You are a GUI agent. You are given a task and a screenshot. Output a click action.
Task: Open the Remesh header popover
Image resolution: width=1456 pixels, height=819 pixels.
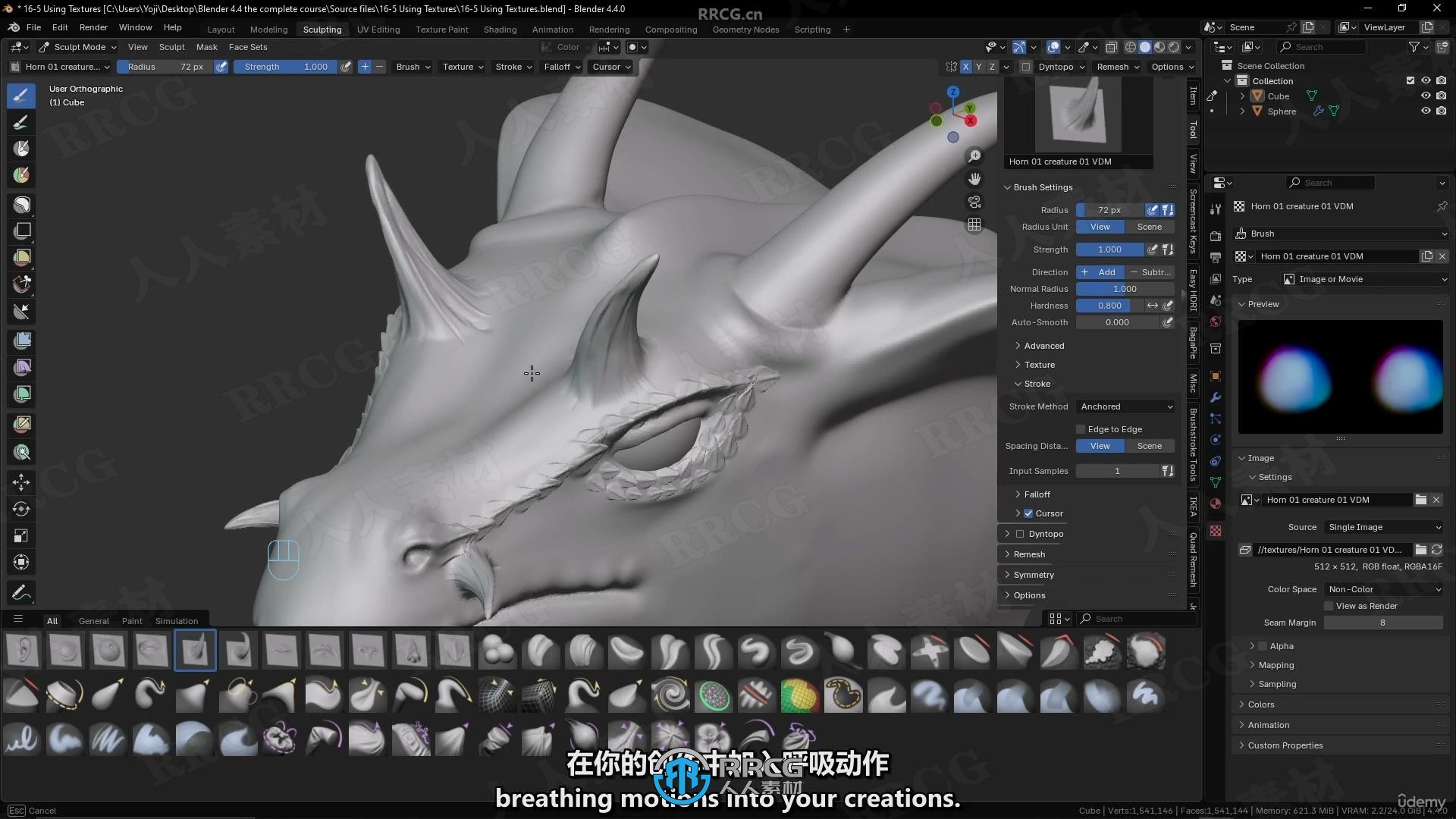click(x=1118, y=67)
